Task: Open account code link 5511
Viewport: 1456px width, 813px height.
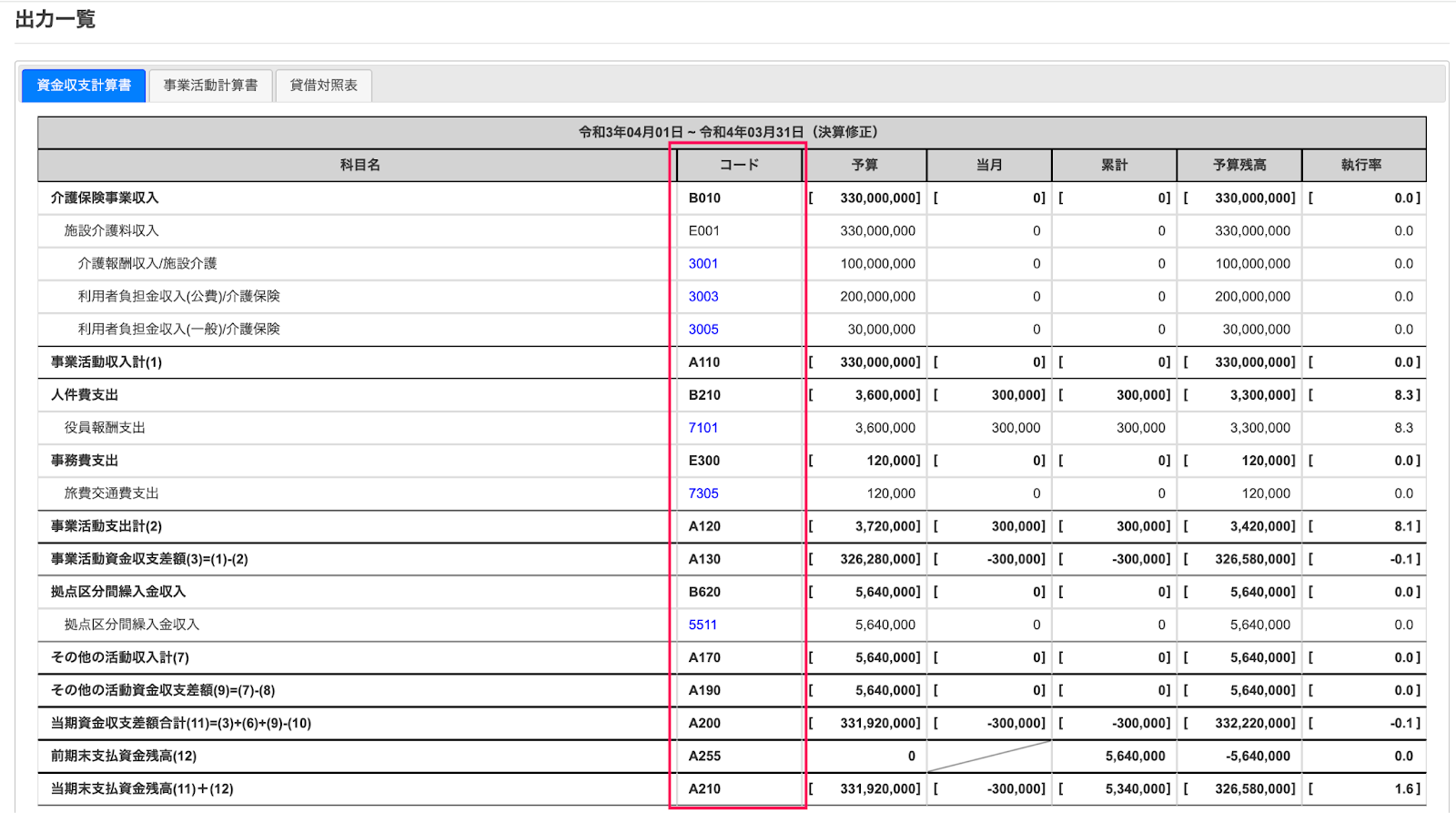Action: coord(703,625)
